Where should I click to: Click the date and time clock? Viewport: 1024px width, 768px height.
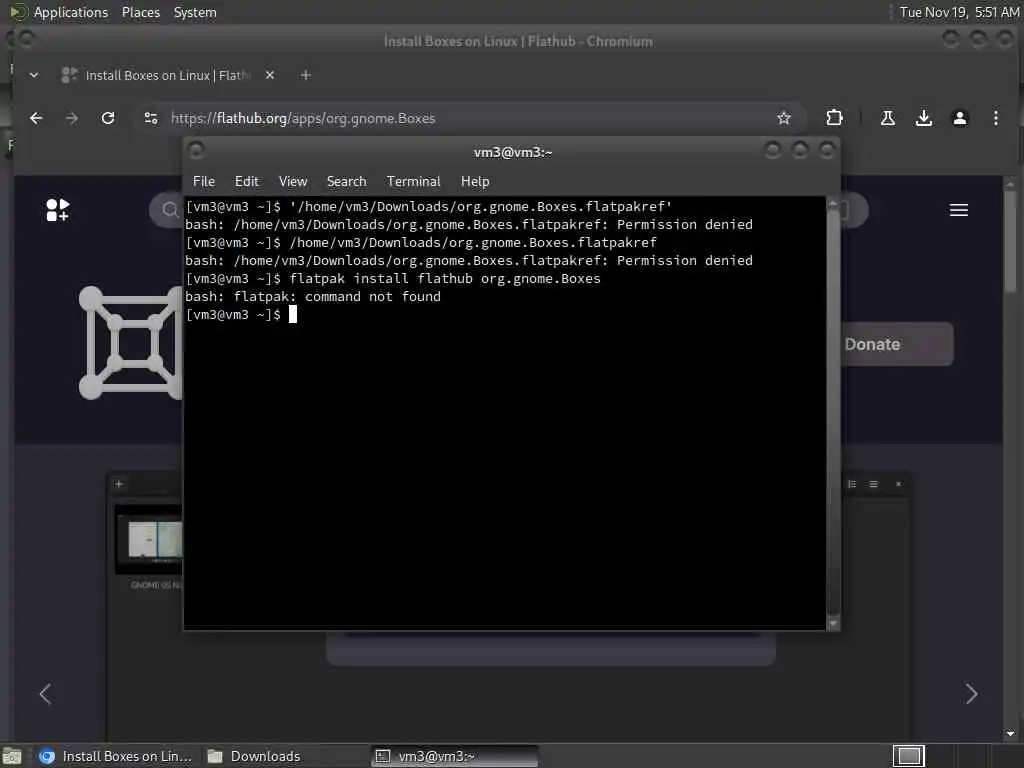959,12
